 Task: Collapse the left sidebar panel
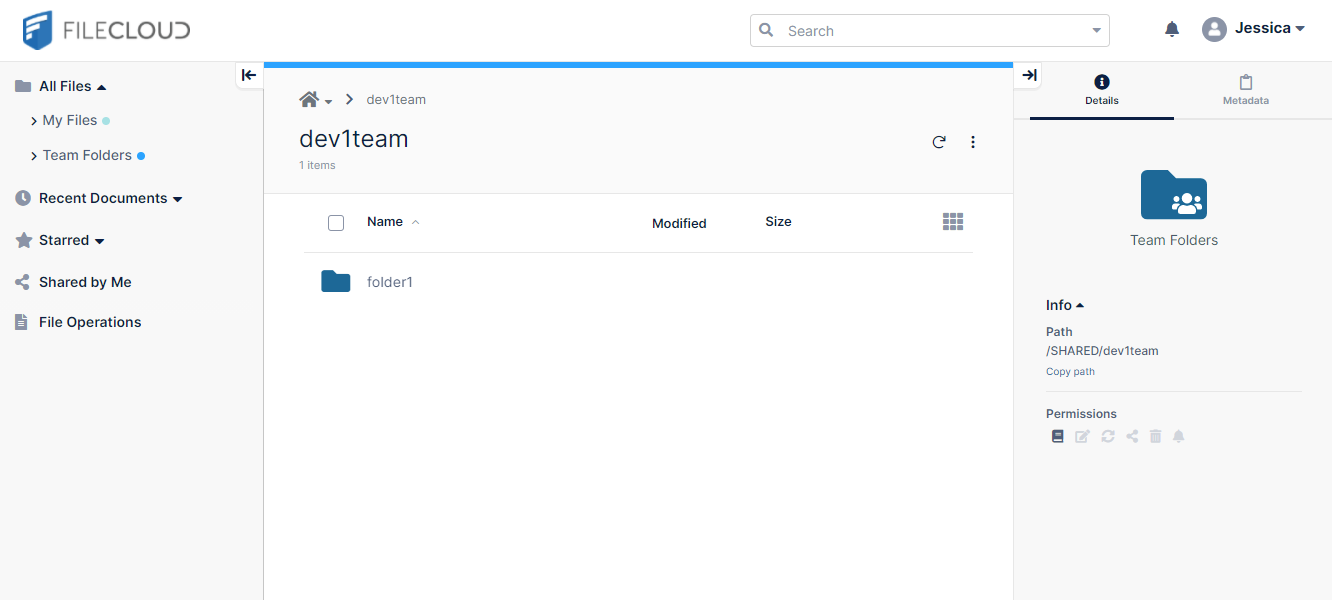[249, 75]
